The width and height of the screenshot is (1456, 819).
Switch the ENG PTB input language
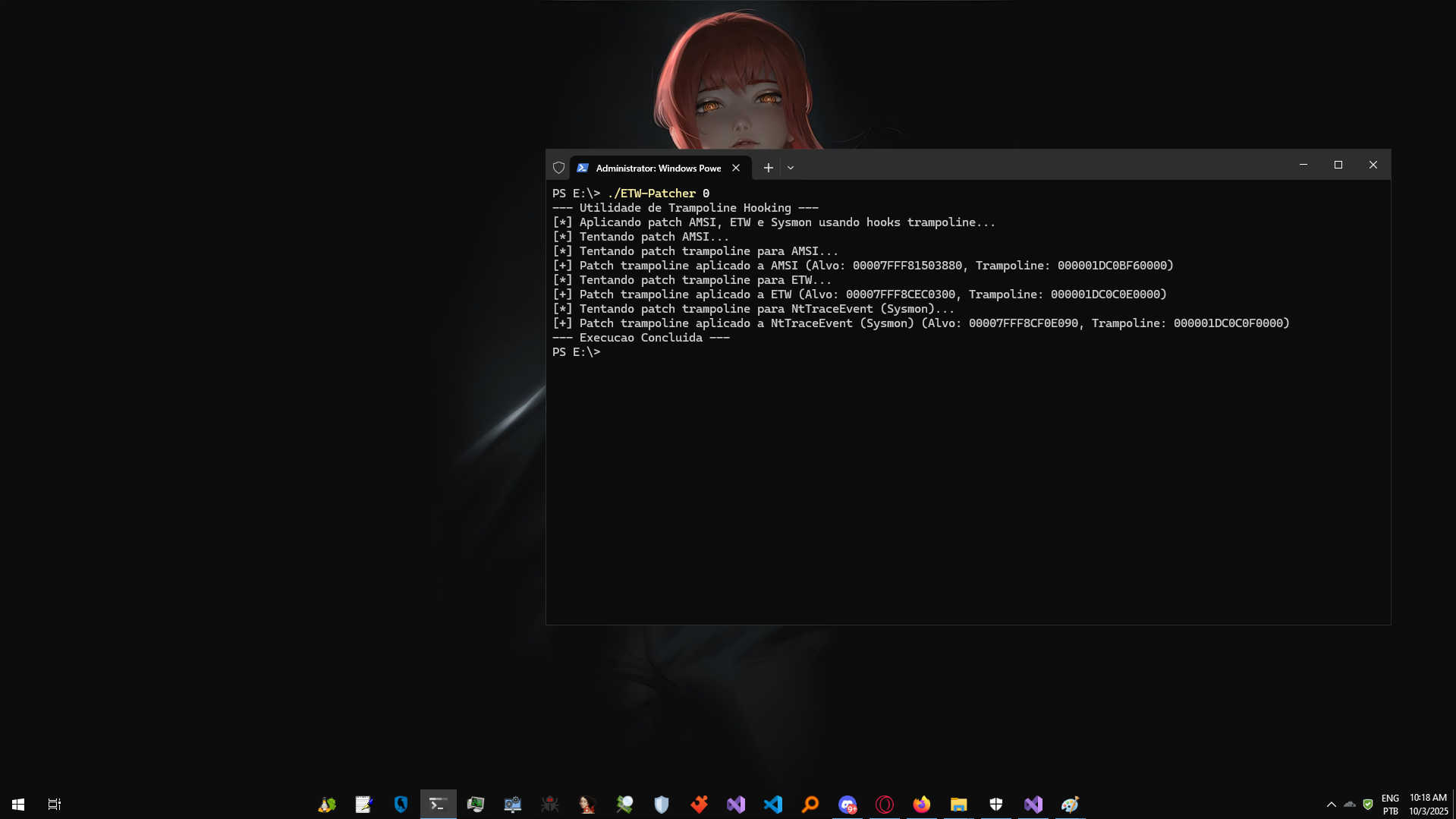tap(1390, 804)
